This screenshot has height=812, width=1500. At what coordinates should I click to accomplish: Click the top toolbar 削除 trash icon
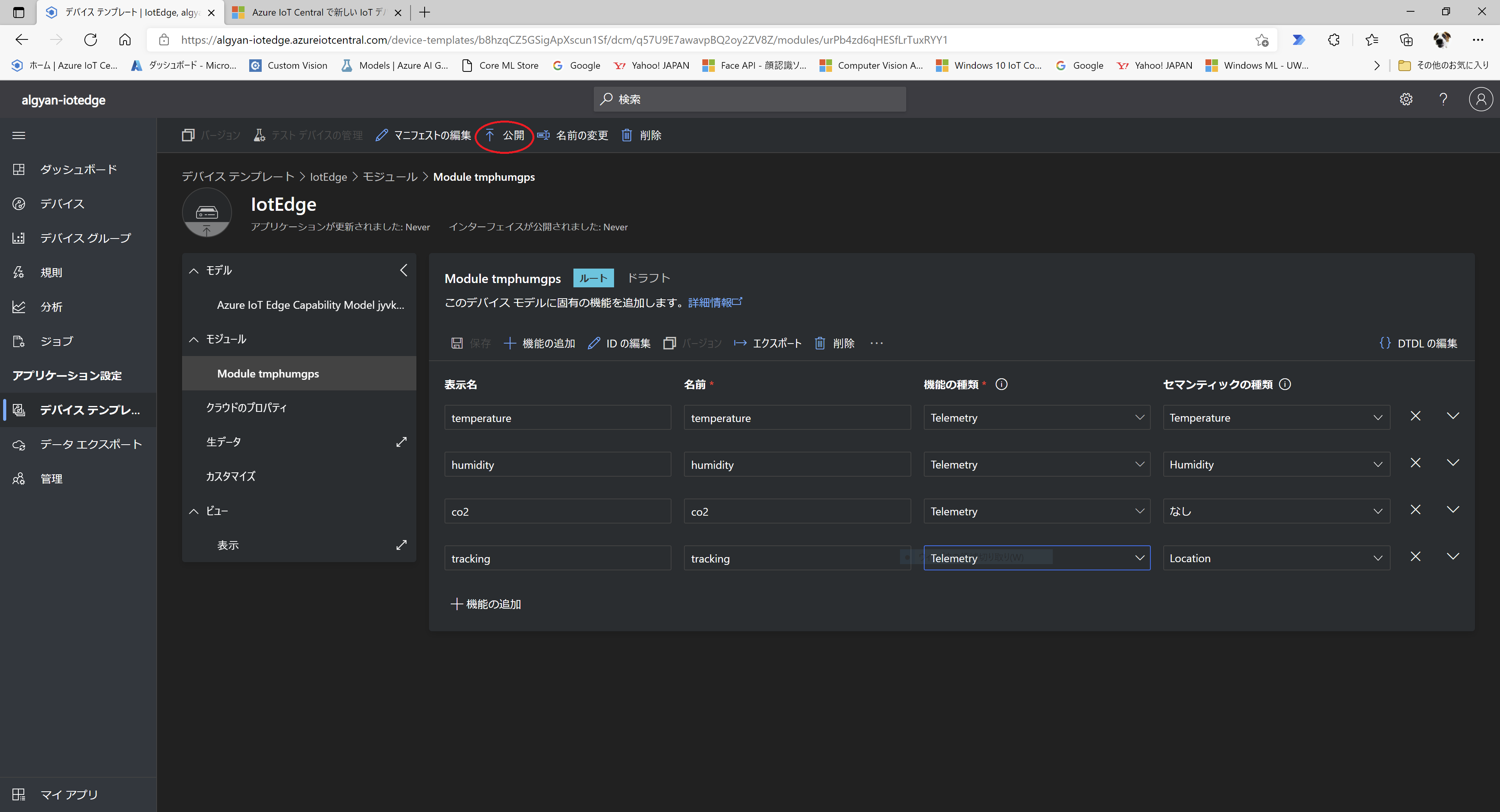pos(627,135)
